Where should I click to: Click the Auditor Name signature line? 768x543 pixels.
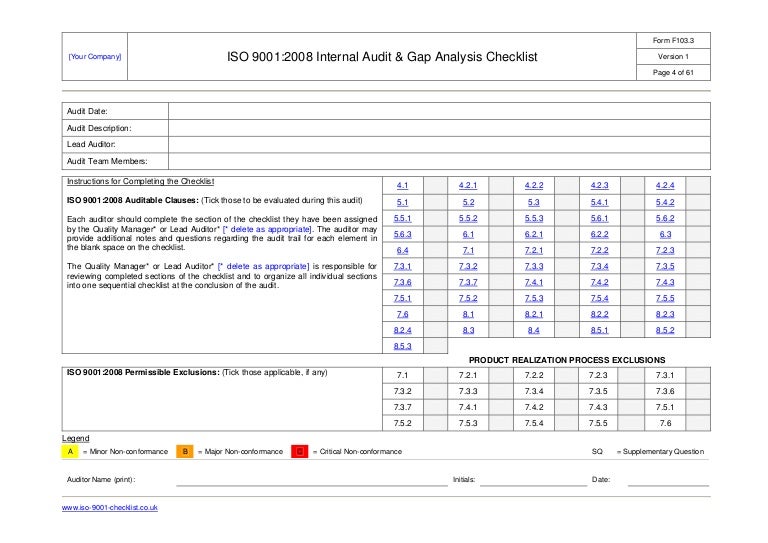coord(310,480)
